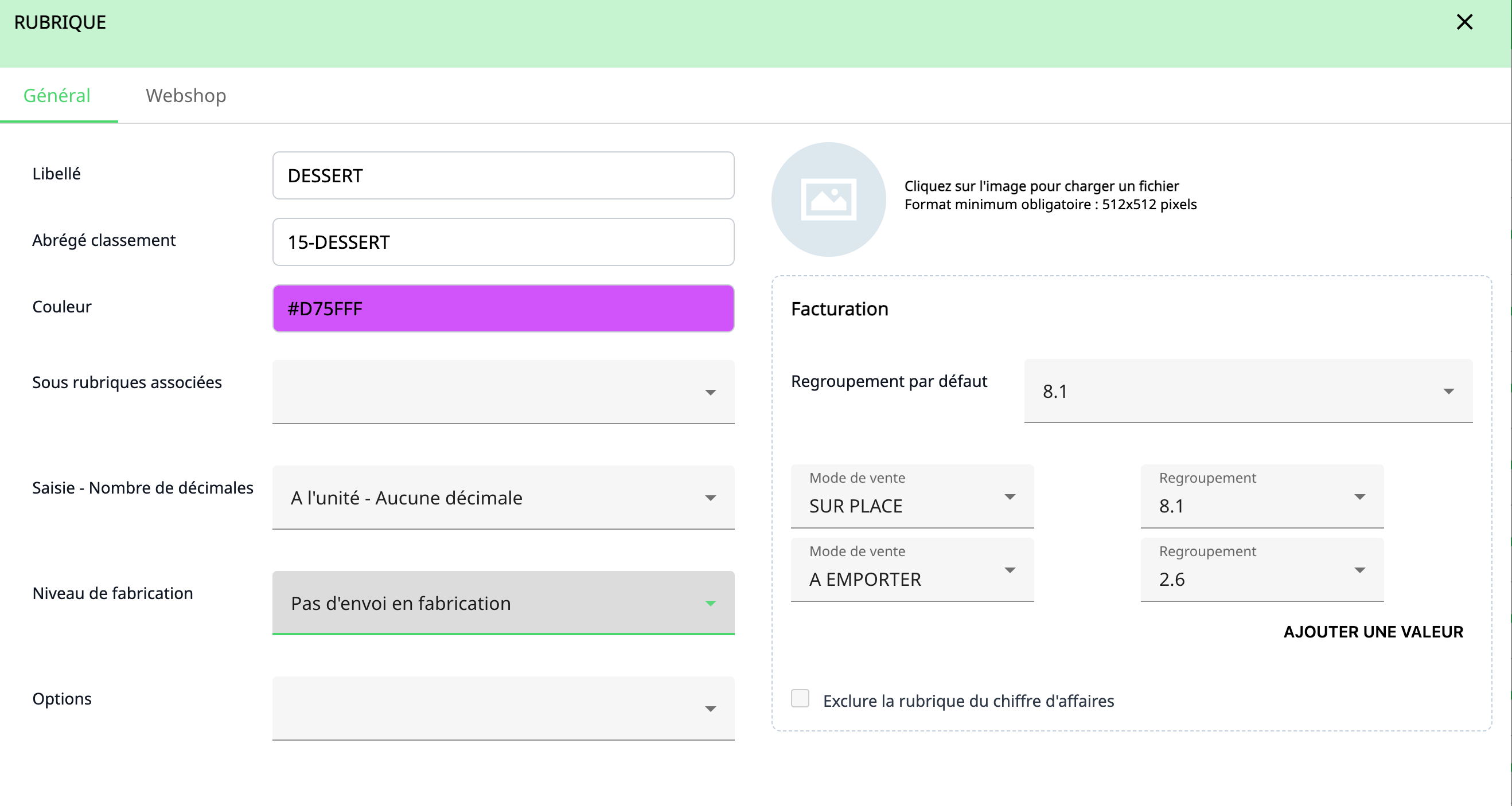Click the 'Couleur' label
This screenshot has height=806, width=1512.
(x=61, y=307)
